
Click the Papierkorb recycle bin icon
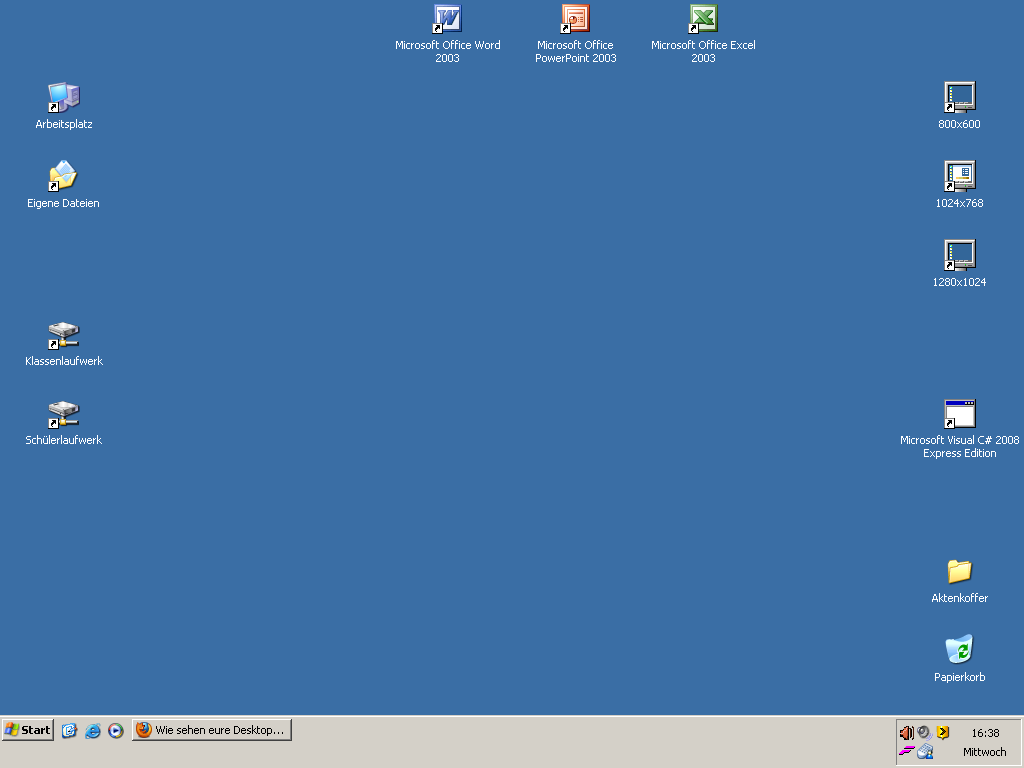[959, 651]
